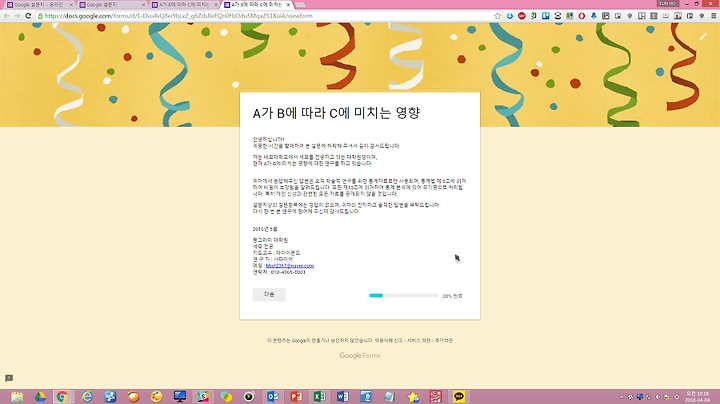Click red Opera-style O extension icon
This screenshot has height=404, width=720.
pos(582,16)
